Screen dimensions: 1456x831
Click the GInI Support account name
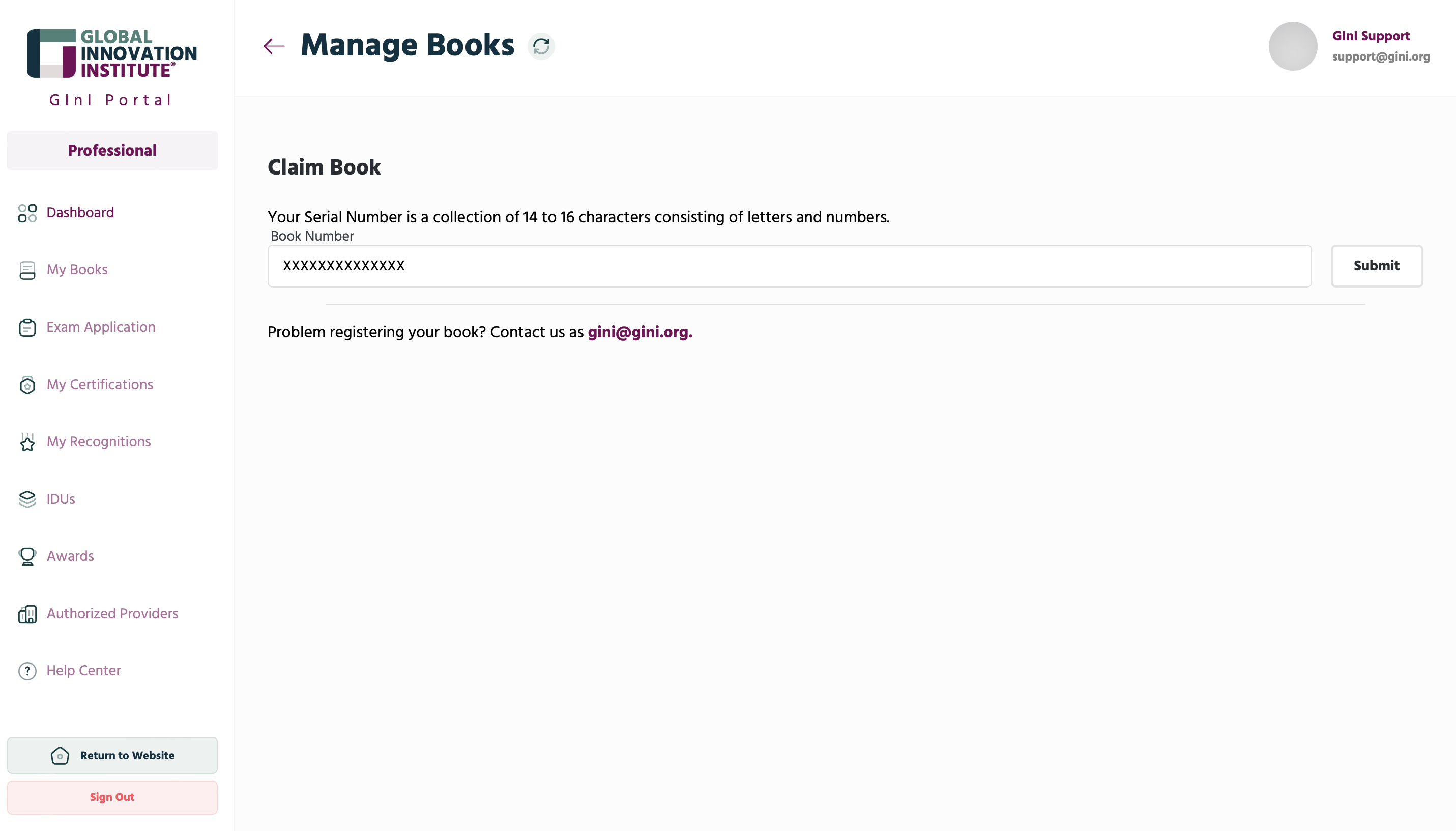click(x=1371, y=36)
